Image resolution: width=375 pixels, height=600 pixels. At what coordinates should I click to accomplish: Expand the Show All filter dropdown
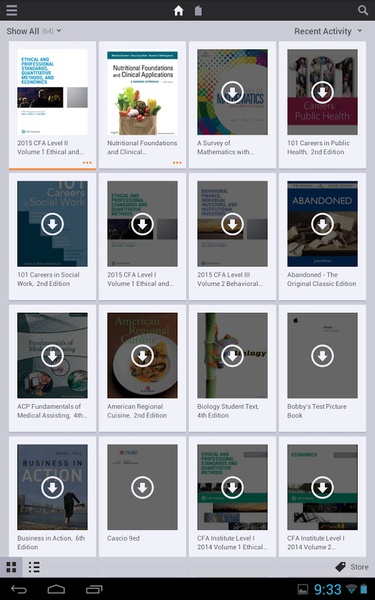point(34,31)
